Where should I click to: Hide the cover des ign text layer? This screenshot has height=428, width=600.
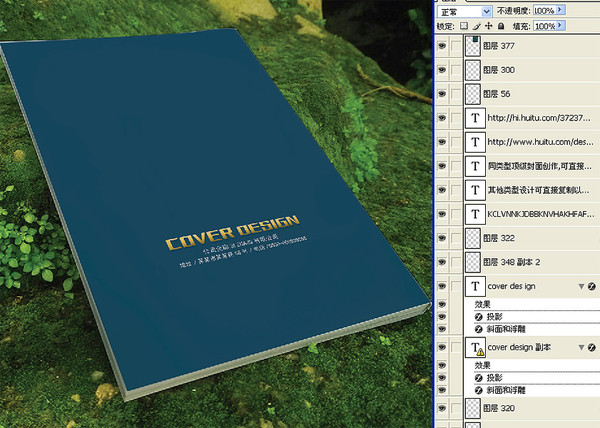[442, 286]
